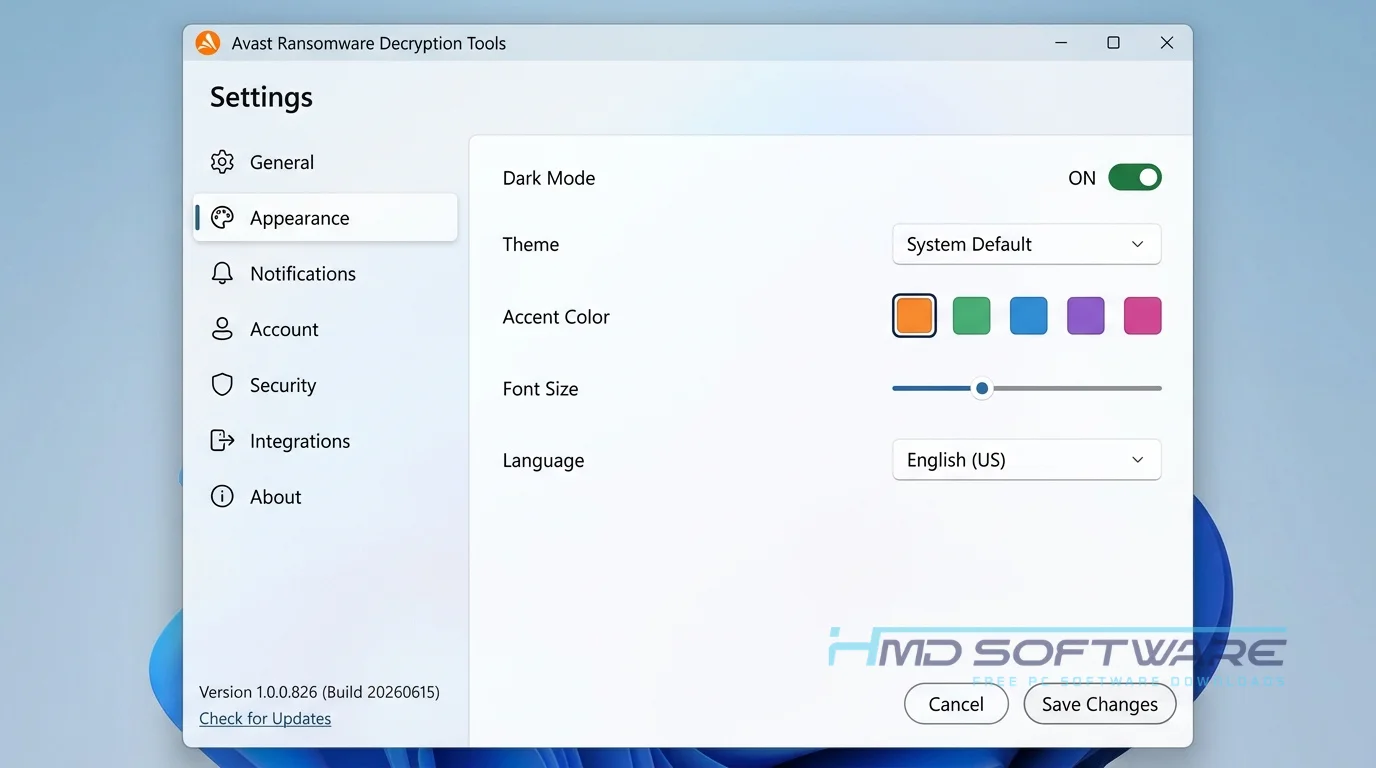
Task: Open the Theme dropdown
Action: pos(1027,244)
